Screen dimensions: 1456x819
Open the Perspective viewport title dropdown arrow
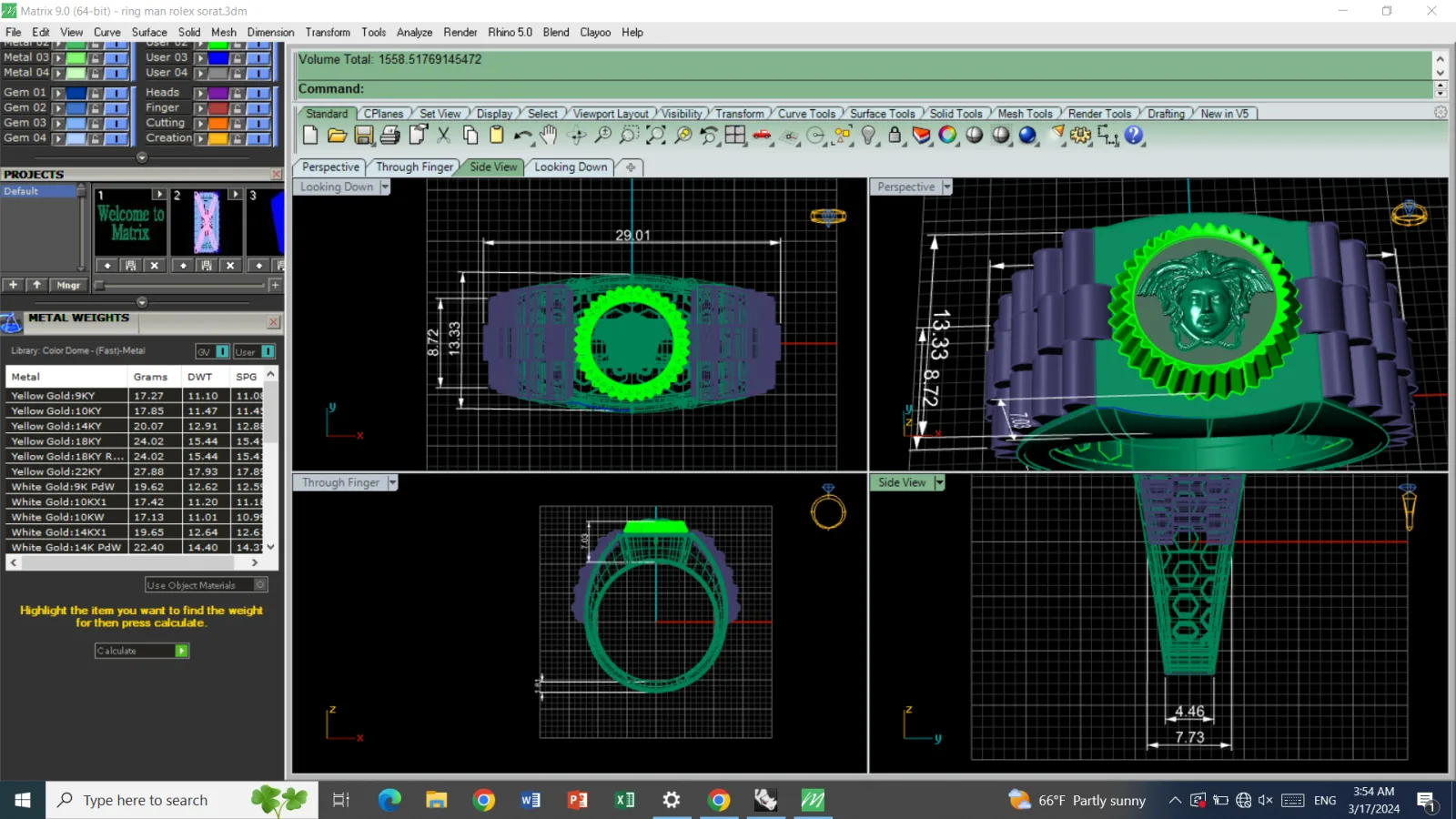tap(947, 187)
